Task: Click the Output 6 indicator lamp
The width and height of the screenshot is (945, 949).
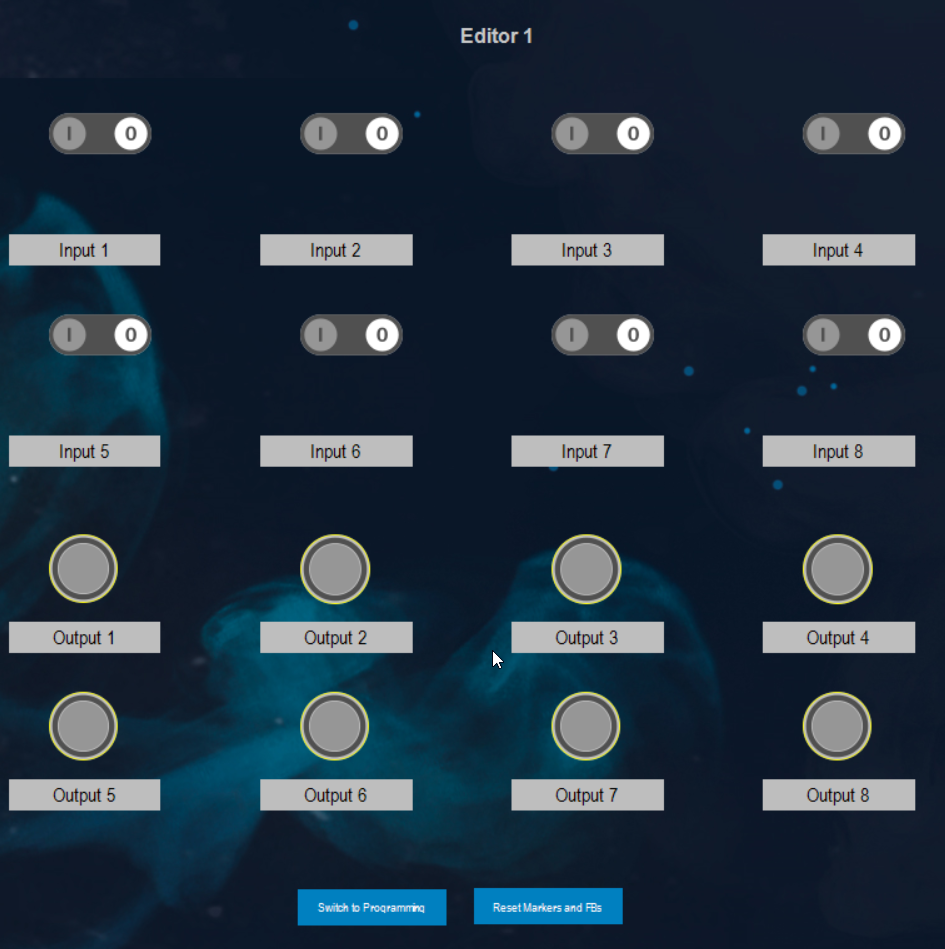Action: click(335, 726)
